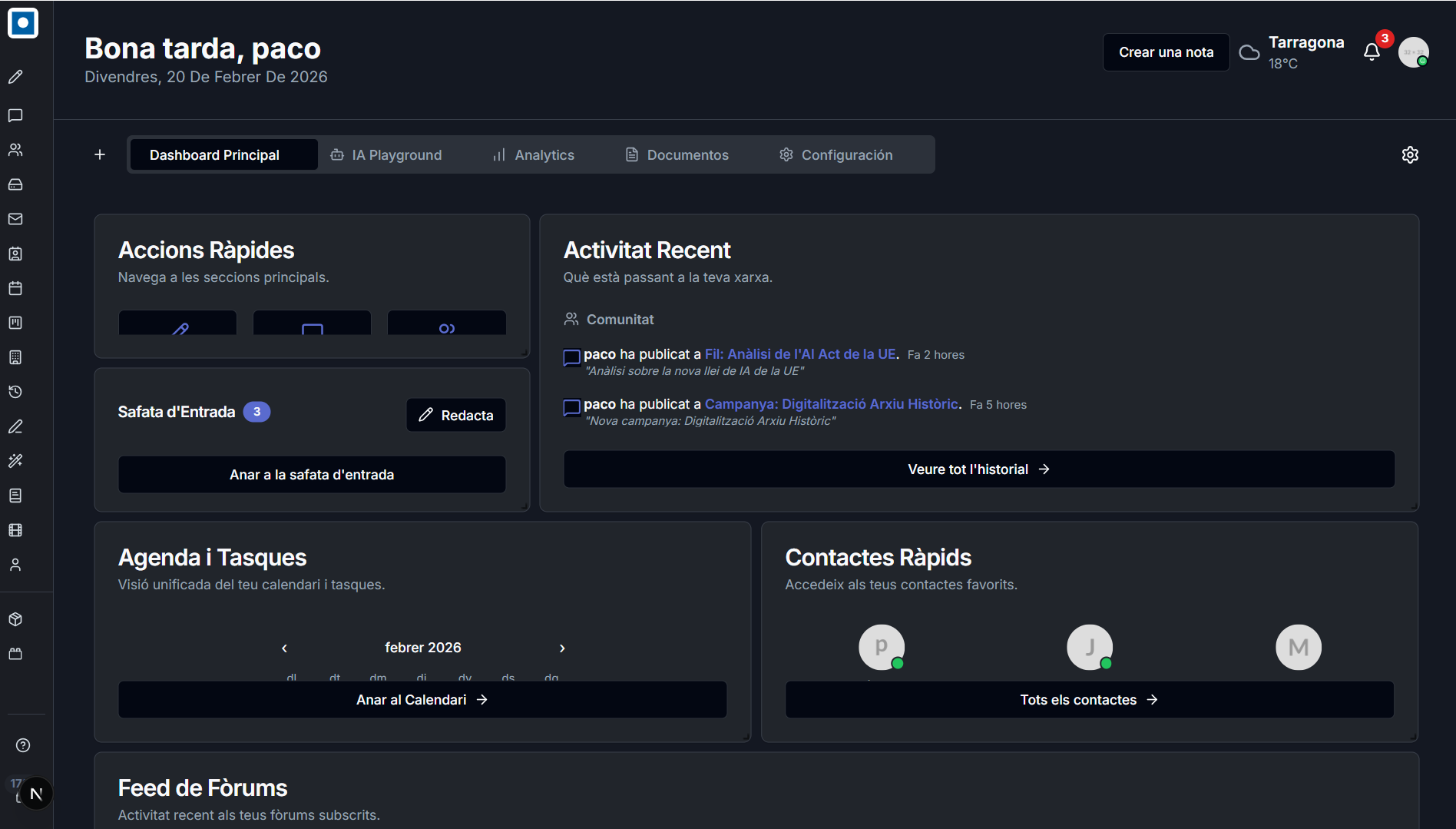This screenshot has width=1456, height=829.
Task: Open the notifications bell with 3 badge
Action: pos(1372,52)
